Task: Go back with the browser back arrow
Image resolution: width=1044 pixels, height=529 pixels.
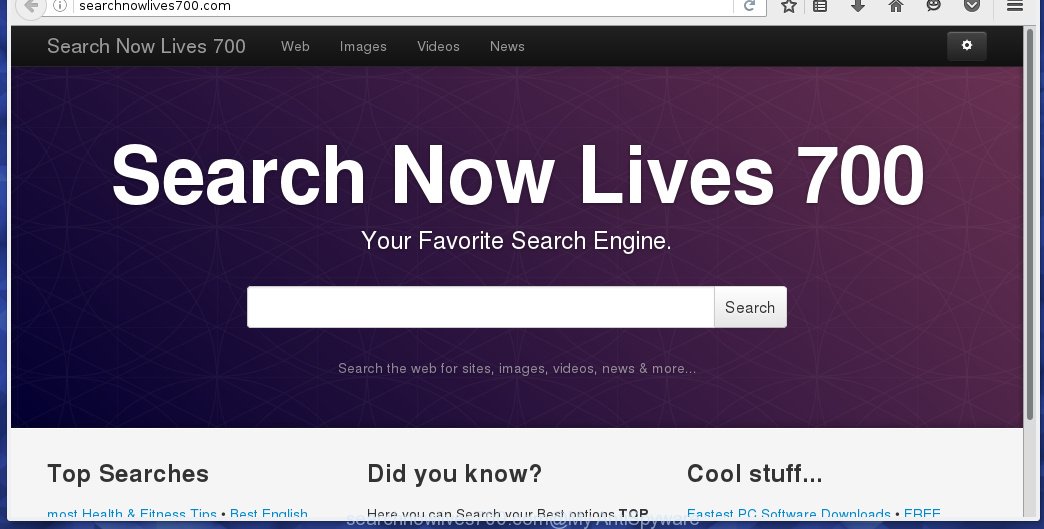Action: tap(31, 7)
